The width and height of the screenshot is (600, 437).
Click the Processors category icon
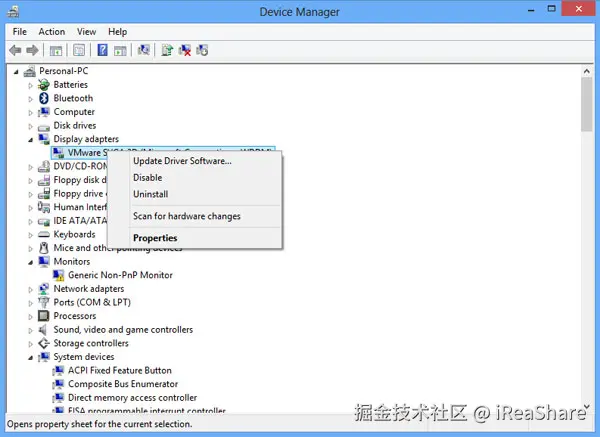(44, 316)
